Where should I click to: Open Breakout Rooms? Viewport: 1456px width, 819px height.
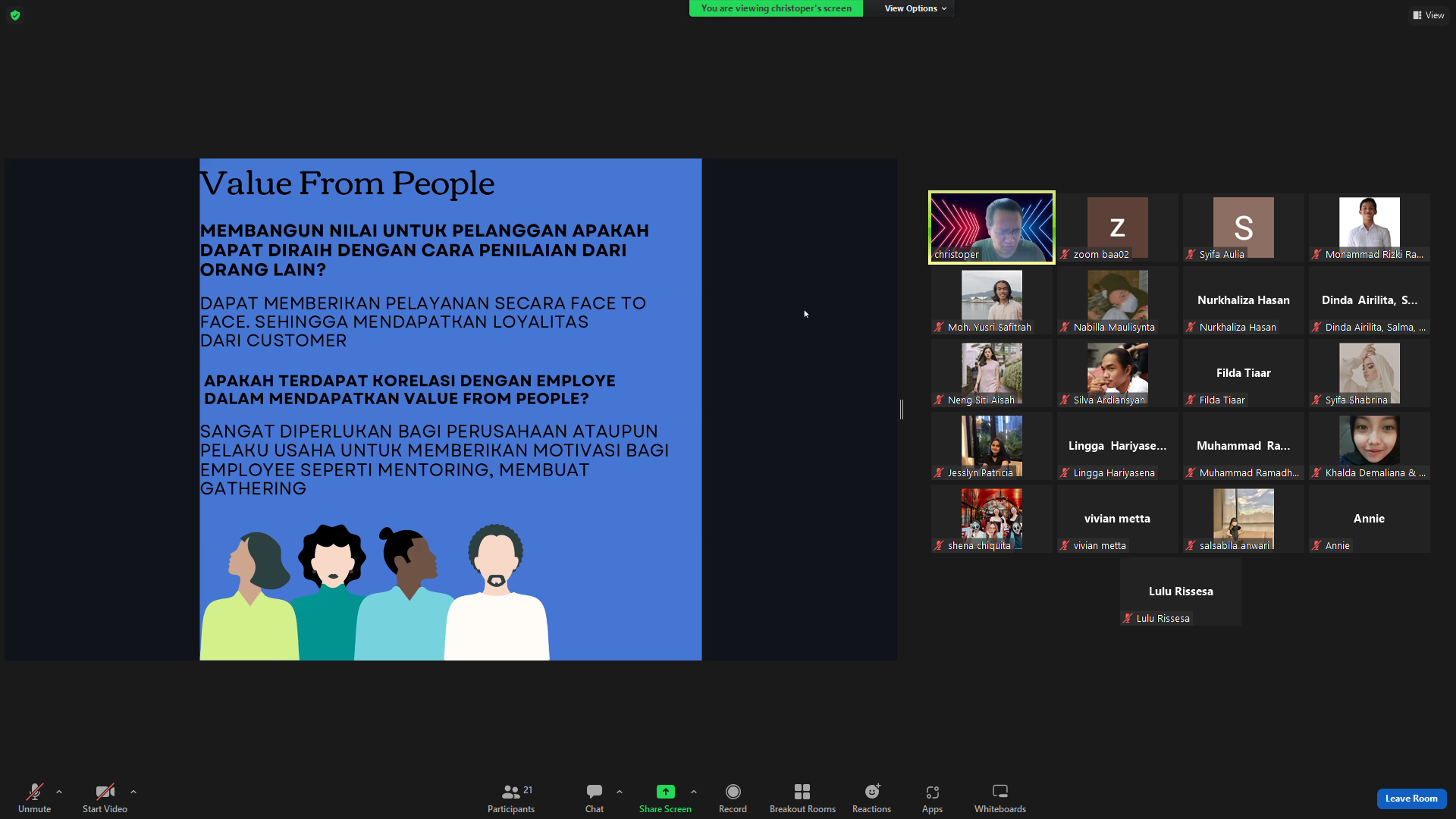pyautogui.click(x=802, y=798)
